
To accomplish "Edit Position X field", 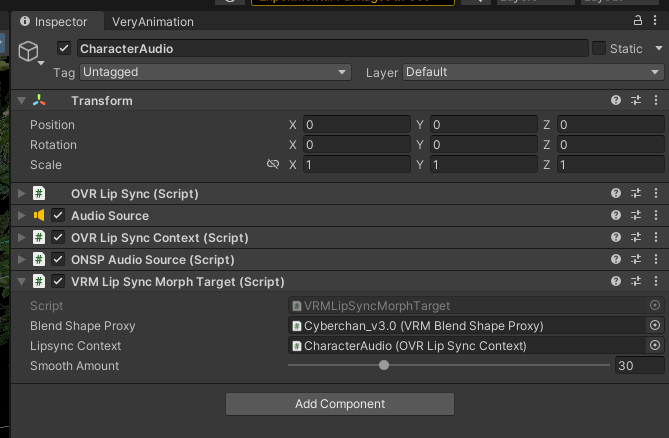I will pos(357,125).
